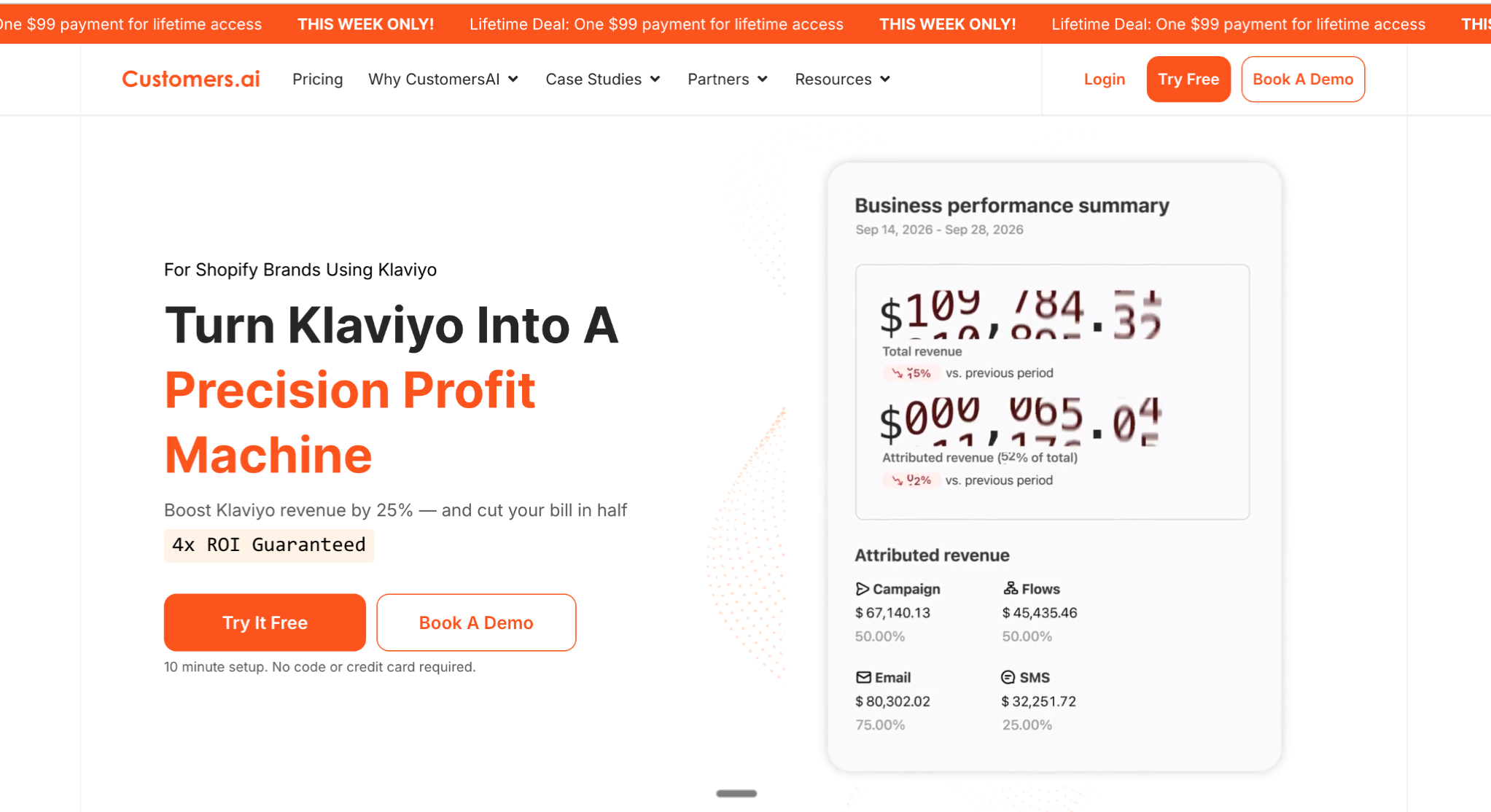The image size is (1491, 812).
Task: Open the Case Studies dropdown
Action: pyautogui.click(x=602, y=79)
